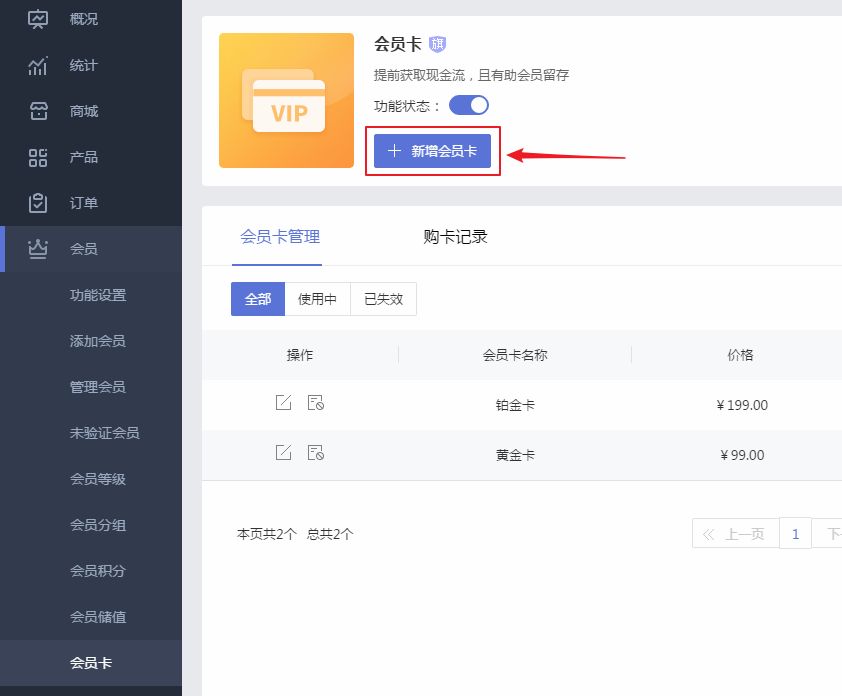Click the 订单 orders clipboard icon

[x=38, y=203]
